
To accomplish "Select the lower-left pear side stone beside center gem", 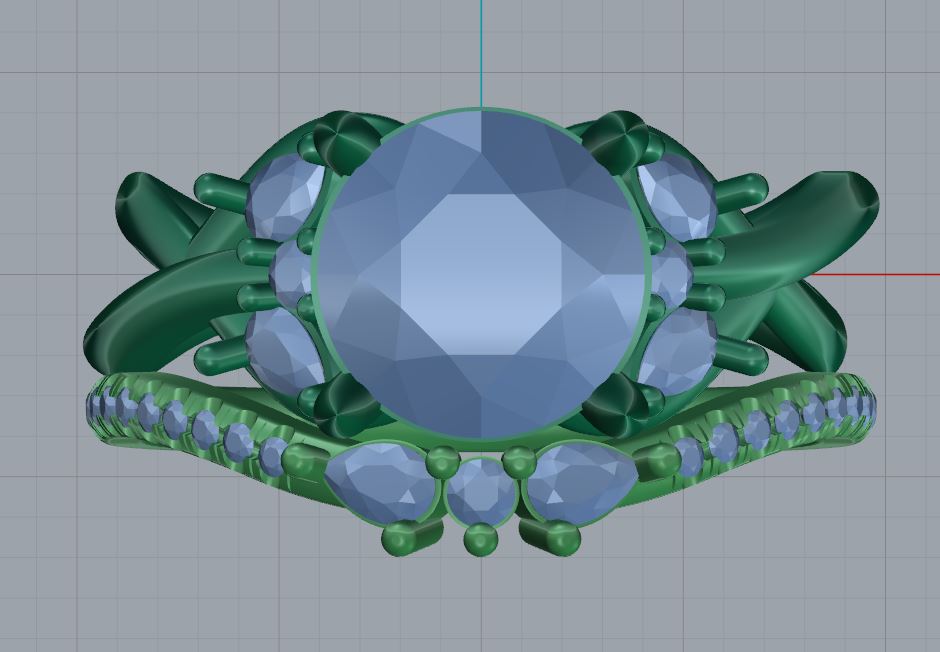I will [x=283, y=352].
